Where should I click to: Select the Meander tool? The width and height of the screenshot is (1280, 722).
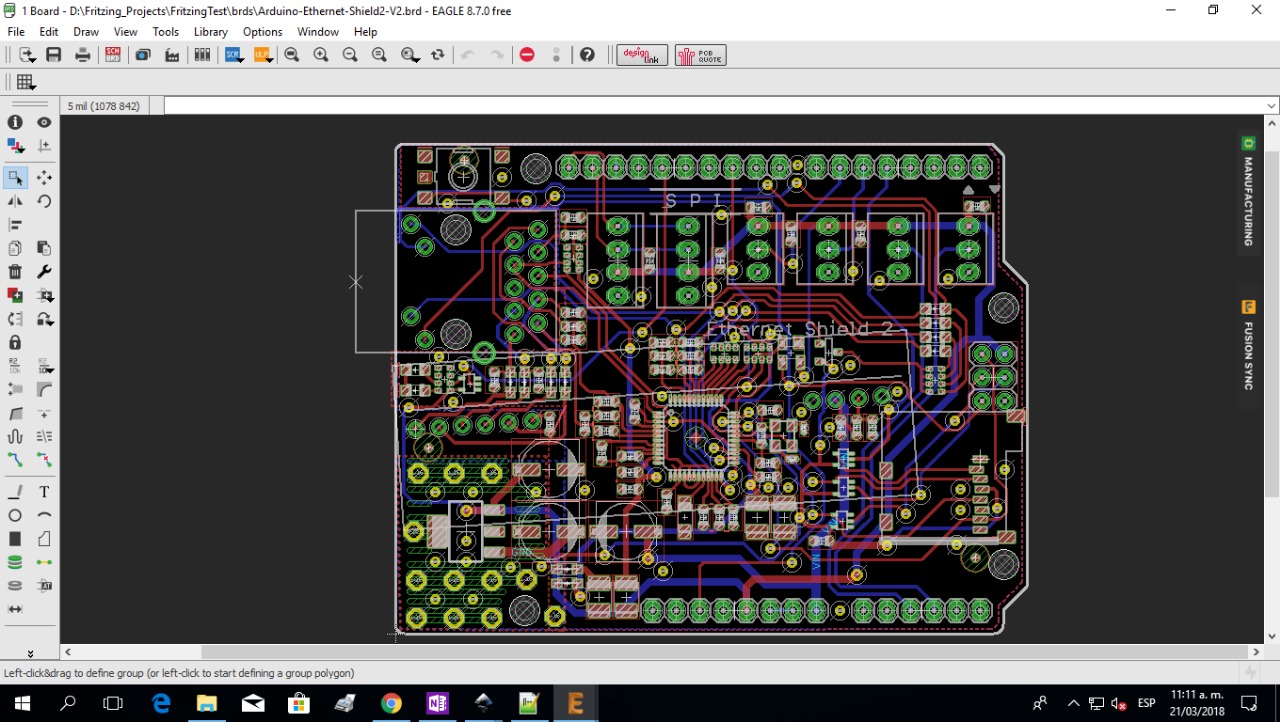tap(15, 436)
